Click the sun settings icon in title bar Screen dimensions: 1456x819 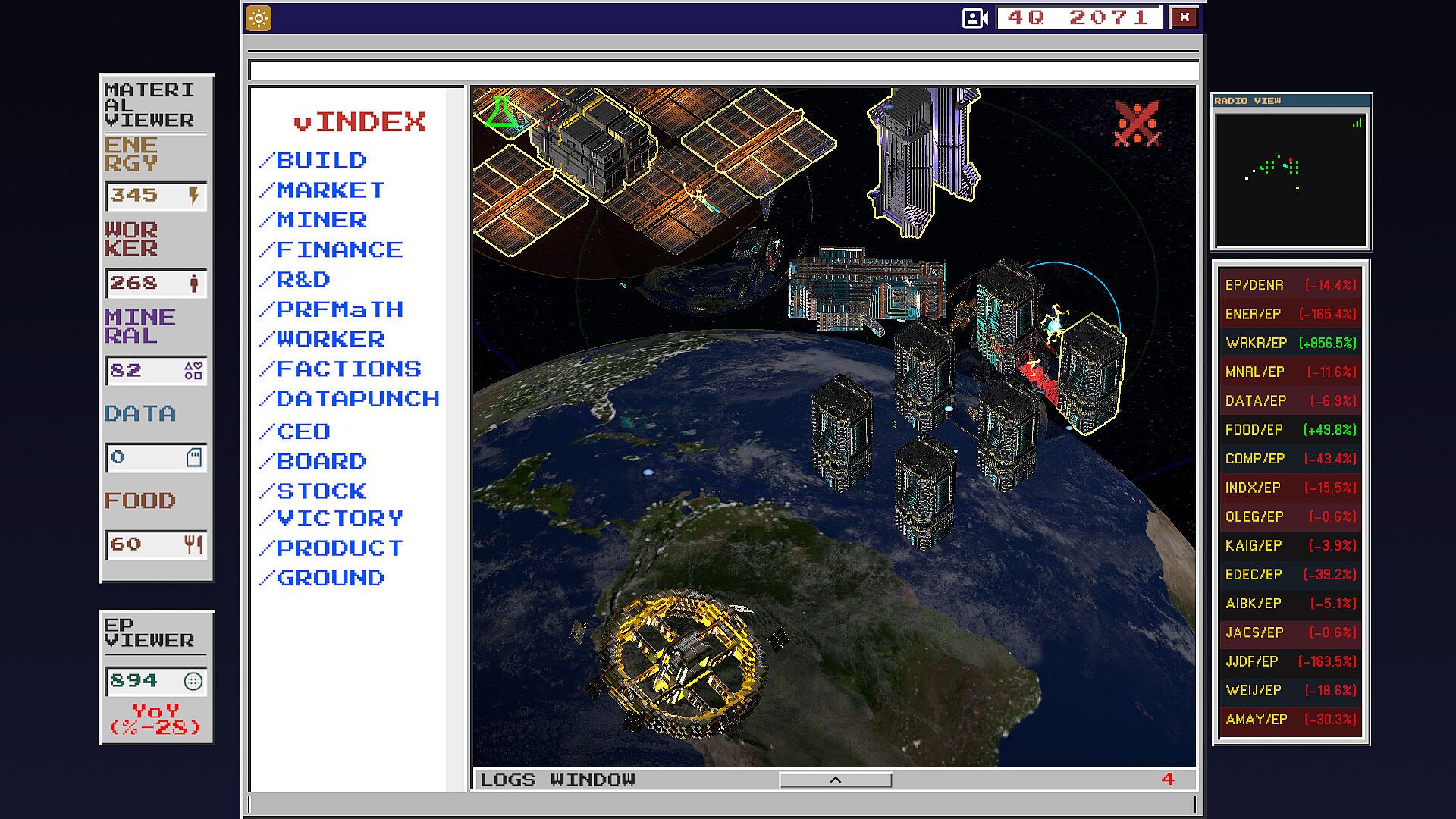[258, 18]
